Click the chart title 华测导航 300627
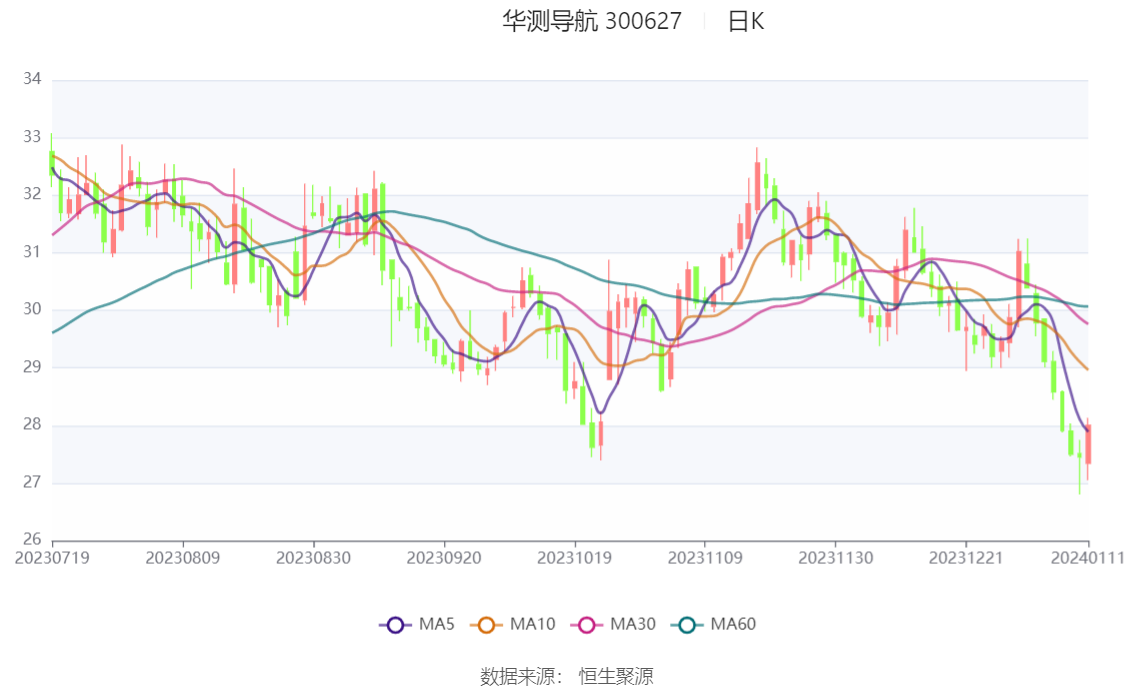1134x689 pixels. coord(592,21)
